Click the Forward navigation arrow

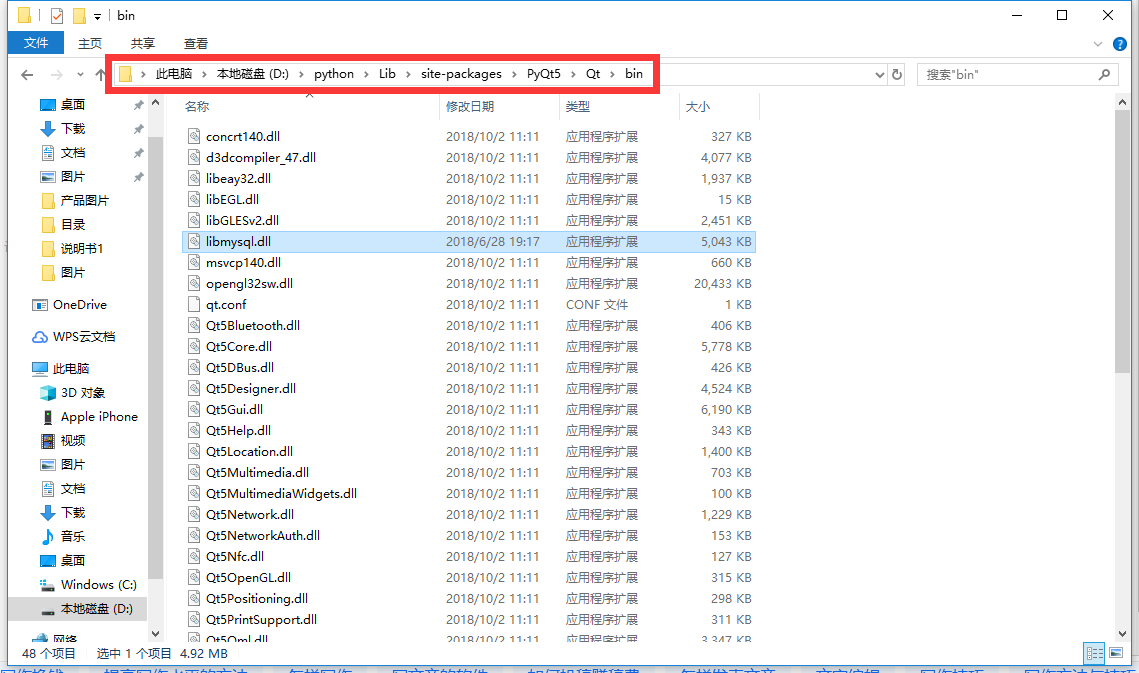(x=57, y=74)
